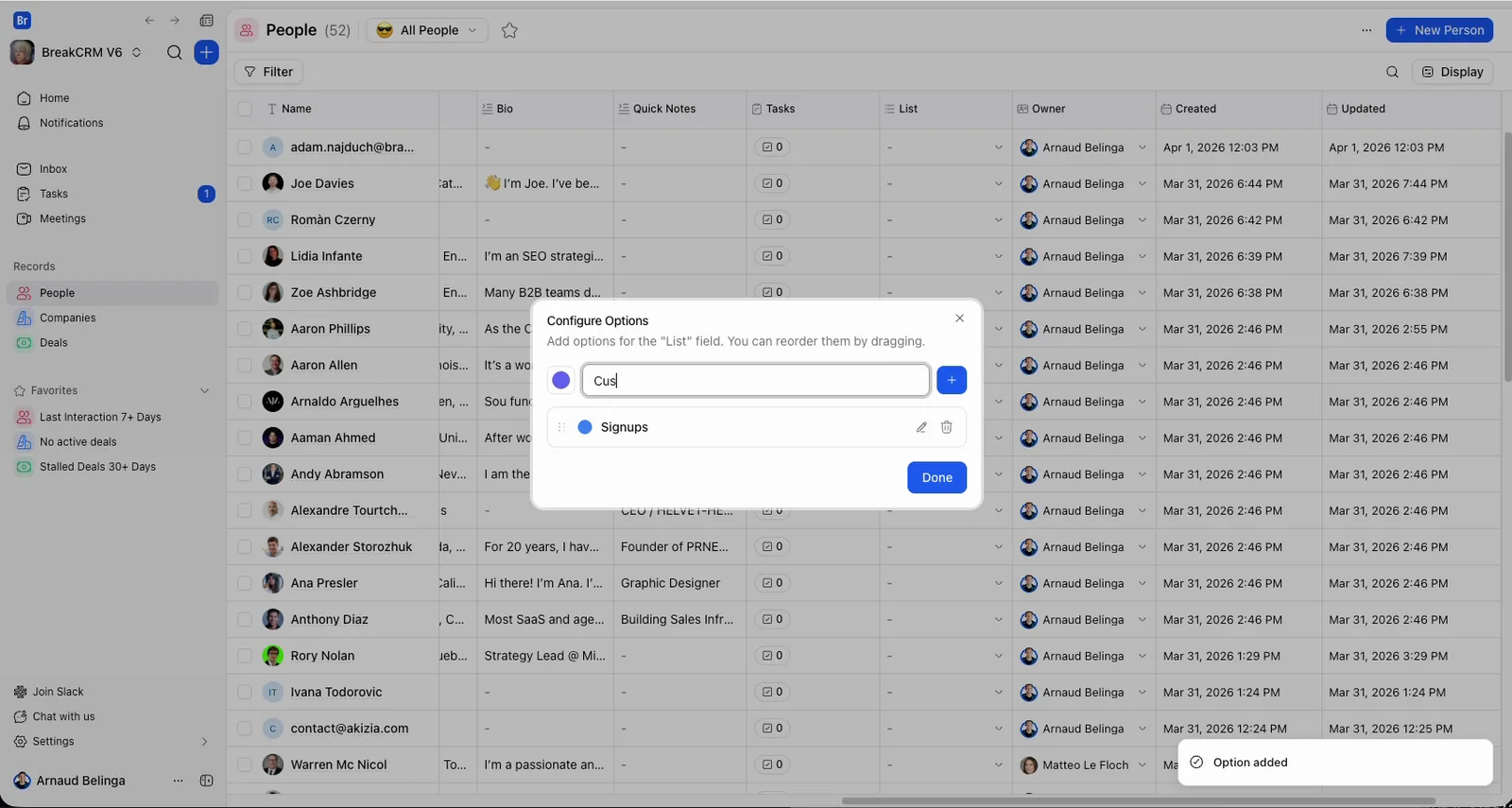The height and width of the screenshot is (808, 1512).
Task: Select the Rory Nolan row checkbox
Action: (245, 656)
